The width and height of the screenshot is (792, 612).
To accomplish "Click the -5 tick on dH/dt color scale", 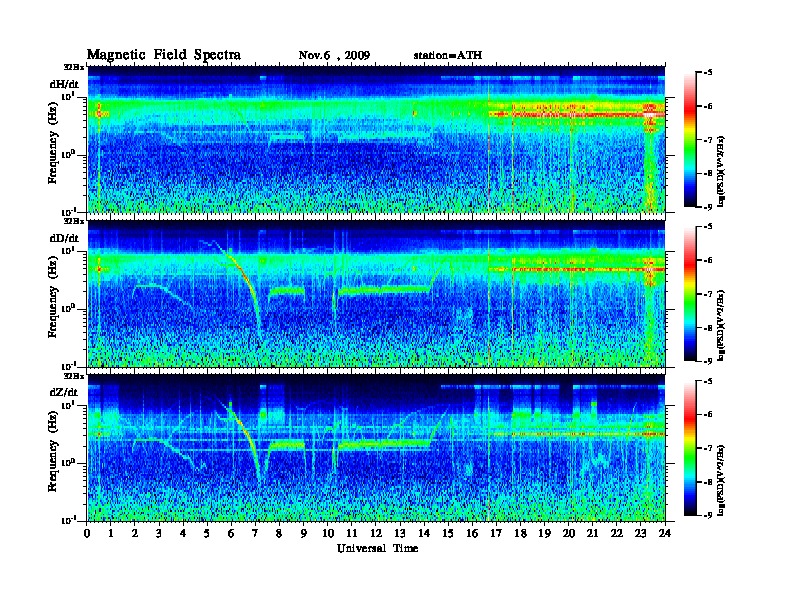I will tap(708, 73).
